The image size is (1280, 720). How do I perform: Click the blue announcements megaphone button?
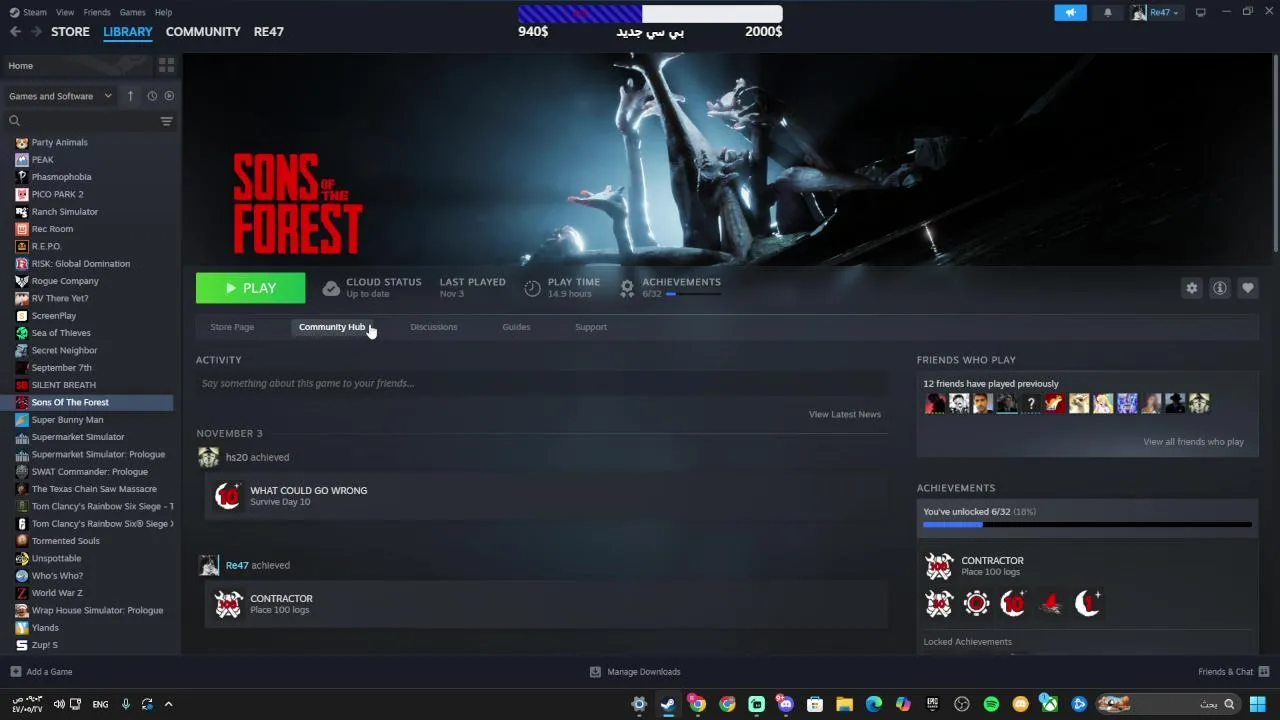point(1070,12)
